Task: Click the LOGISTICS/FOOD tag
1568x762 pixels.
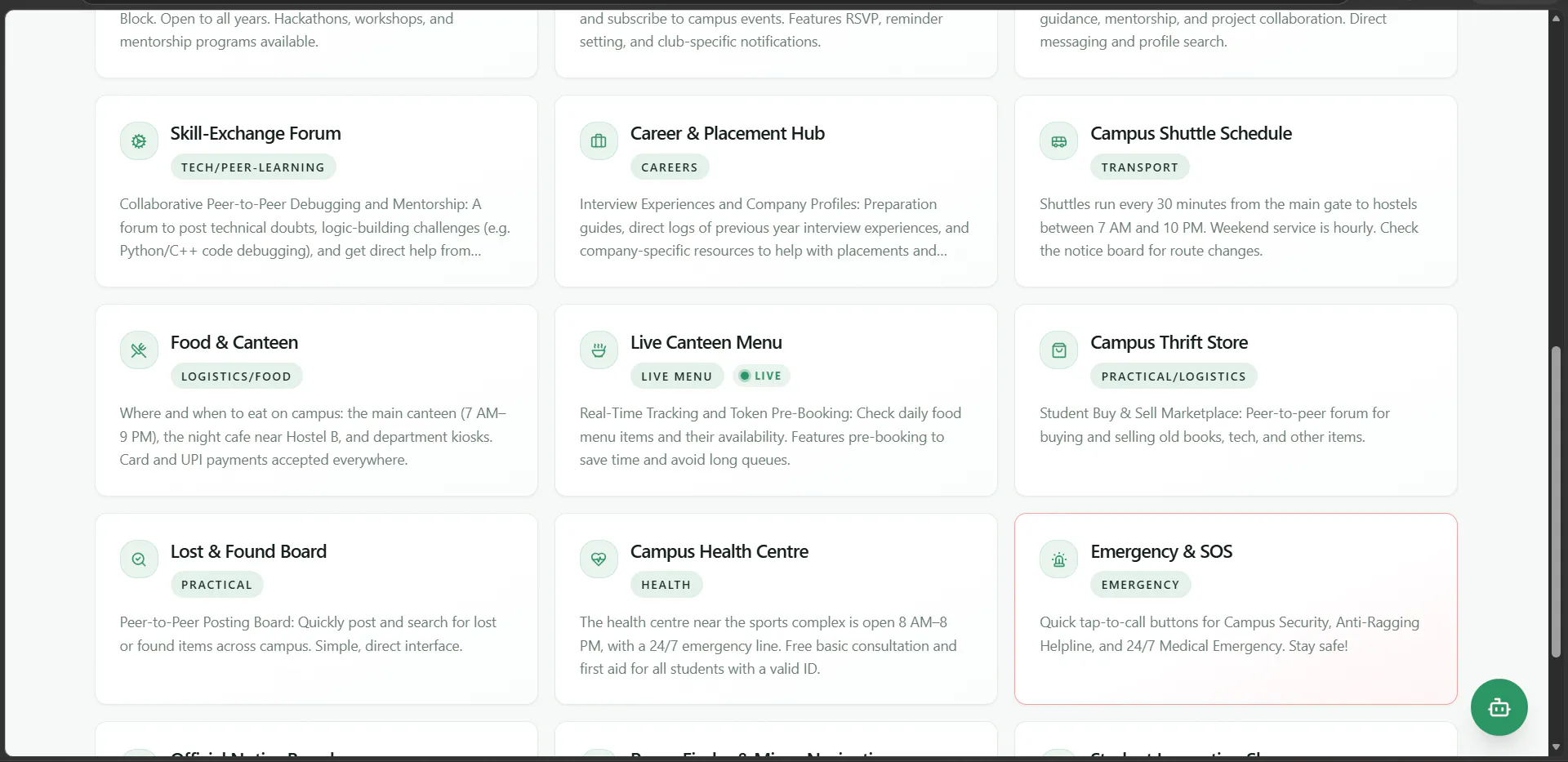Action: 236,377
